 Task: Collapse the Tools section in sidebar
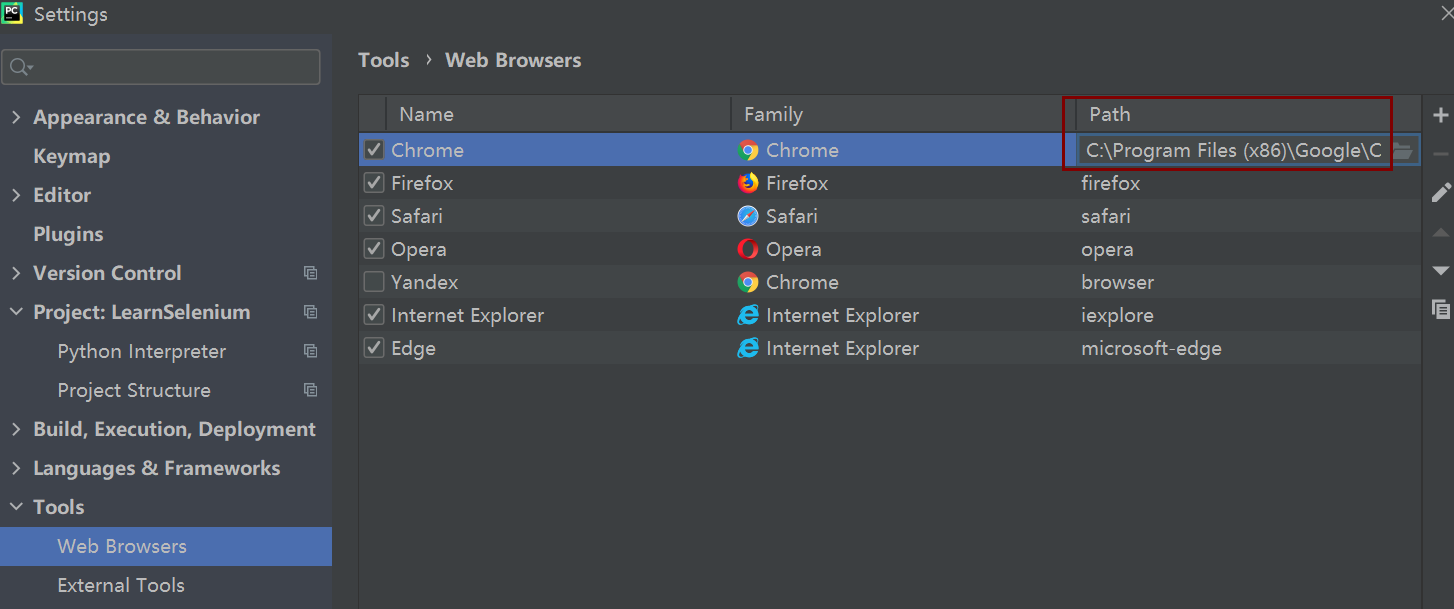click(x=16, y=506)
